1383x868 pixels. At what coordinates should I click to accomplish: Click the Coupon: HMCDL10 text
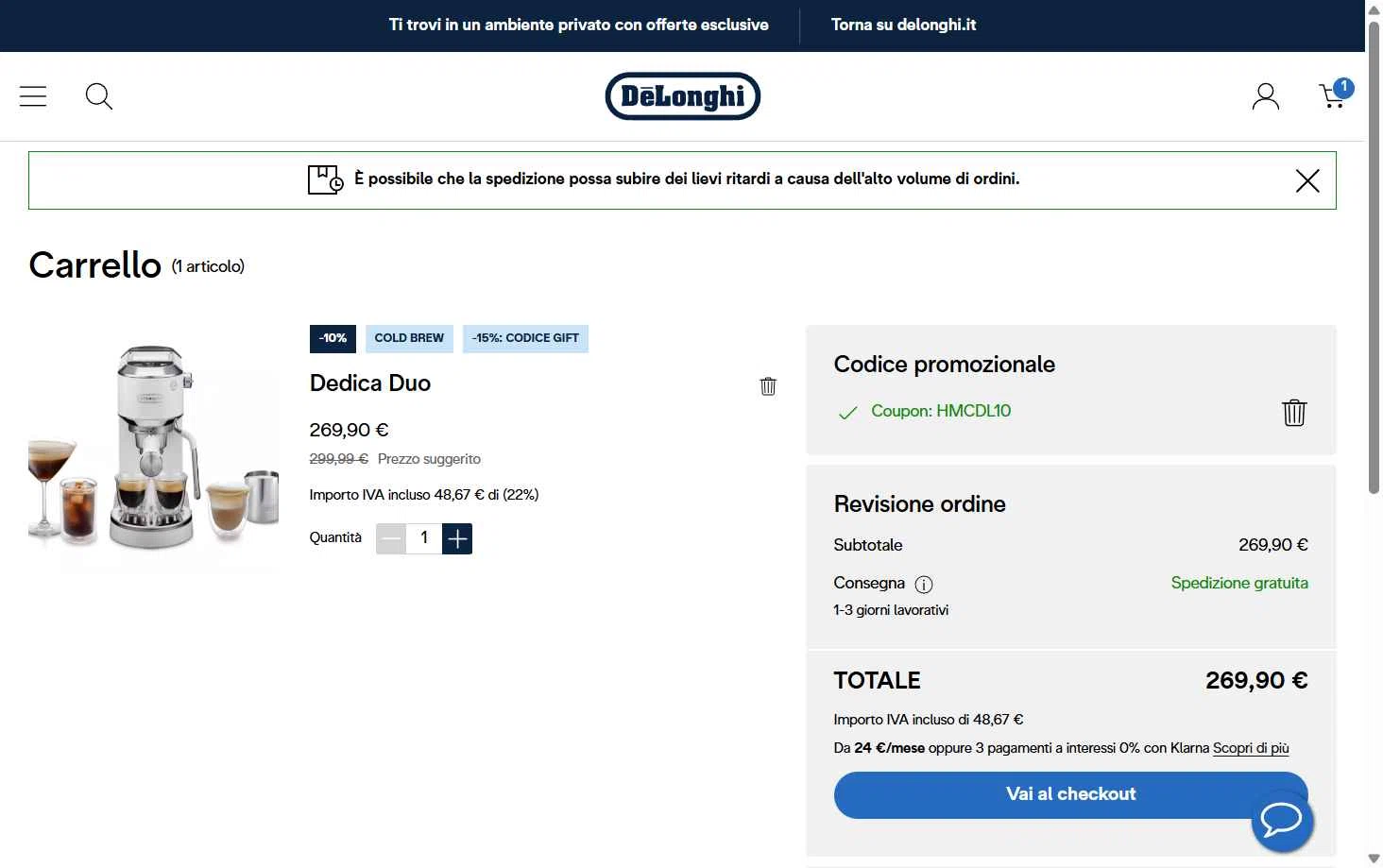(941, 411)
